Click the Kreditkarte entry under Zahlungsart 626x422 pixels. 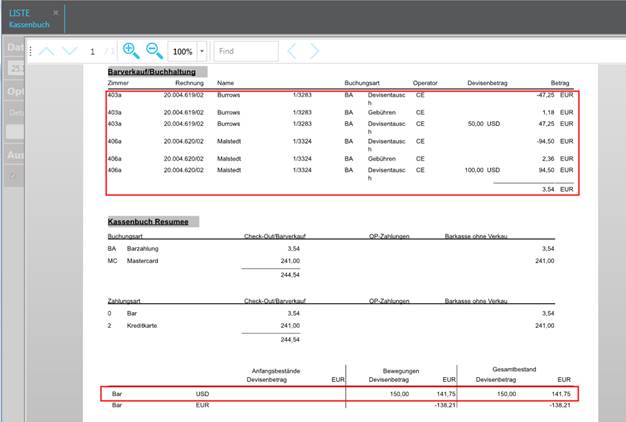[147, 325]
